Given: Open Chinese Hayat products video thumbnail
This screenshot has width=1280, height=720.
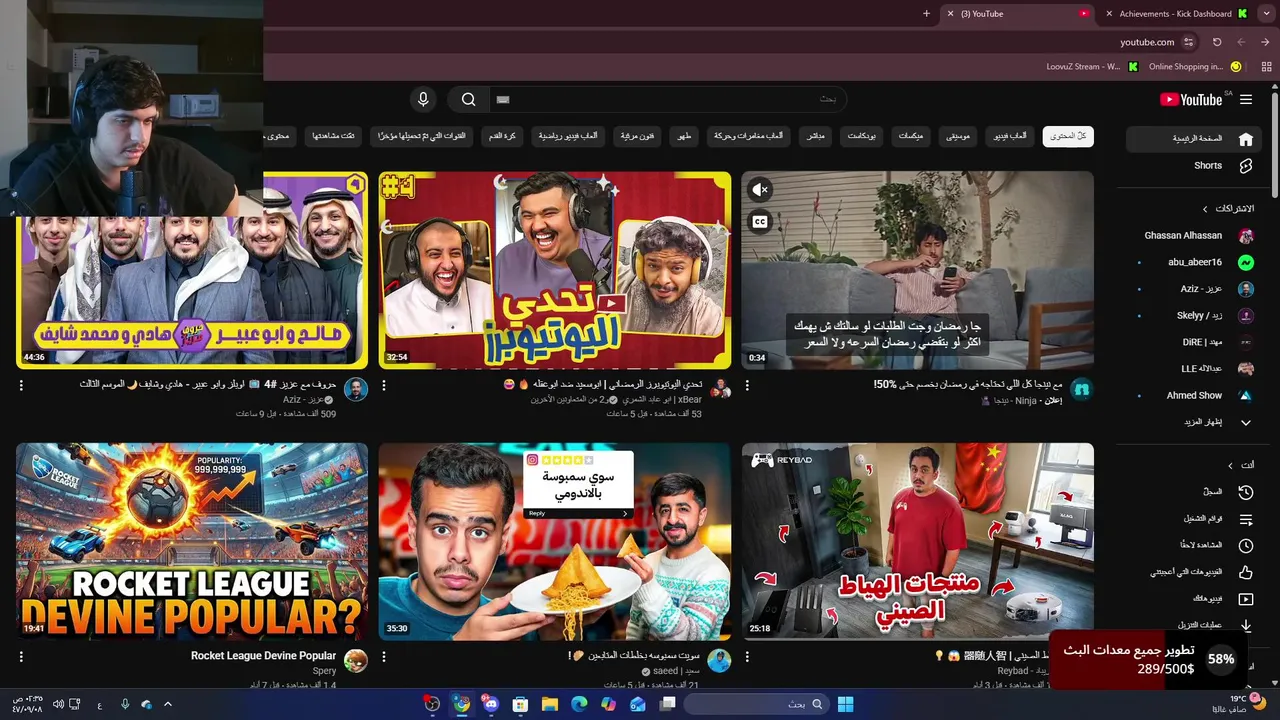Looking at the screenshot, I should tap(917, 541).
